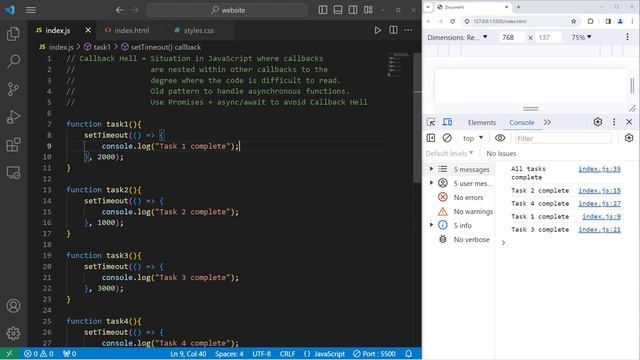Toggle bottom panel layout button
This screenshot has width=640, height=360.
[x=338, y=10]
